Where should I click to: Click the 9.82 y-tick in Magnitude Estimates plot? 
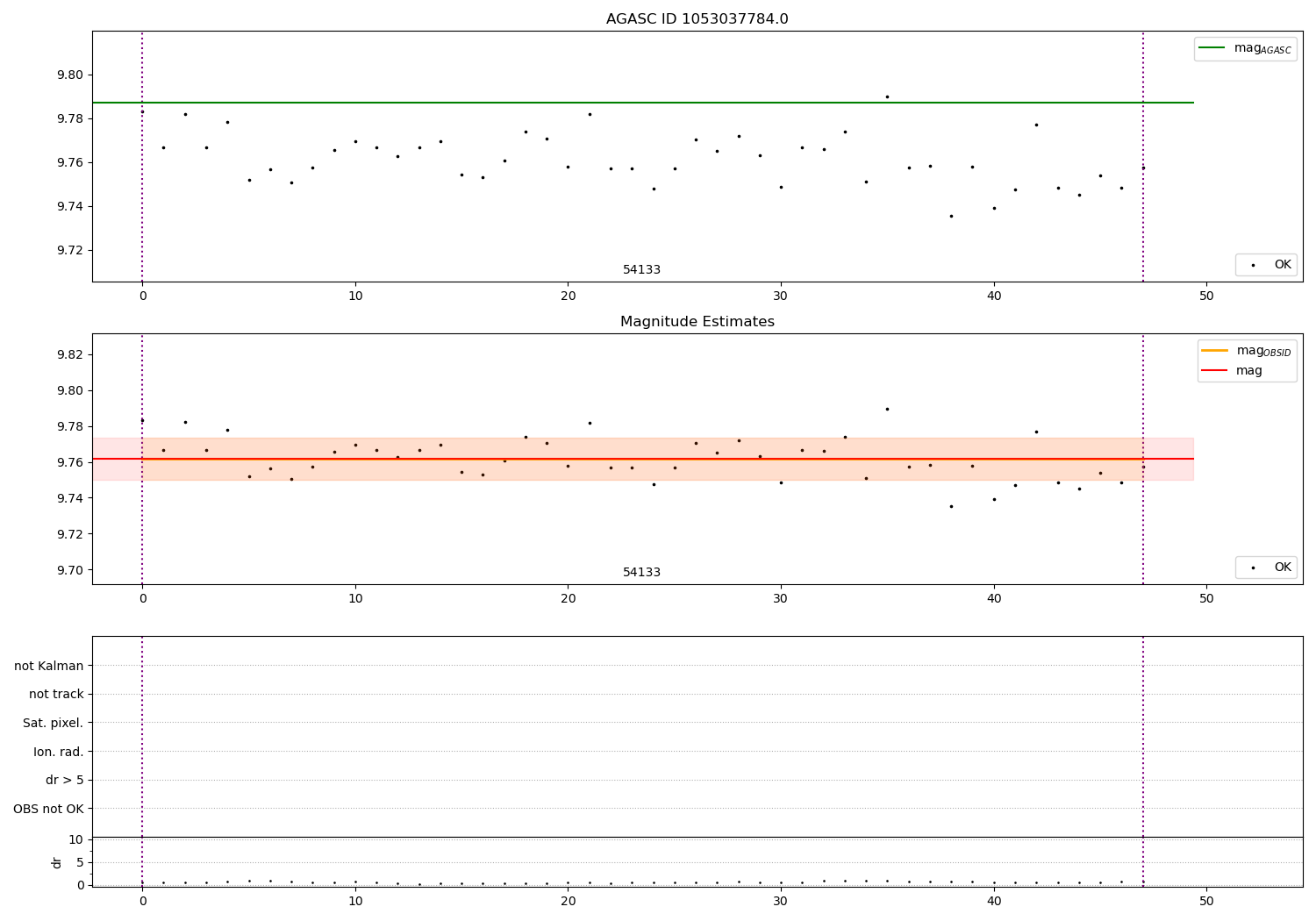[x=70, y=354]
